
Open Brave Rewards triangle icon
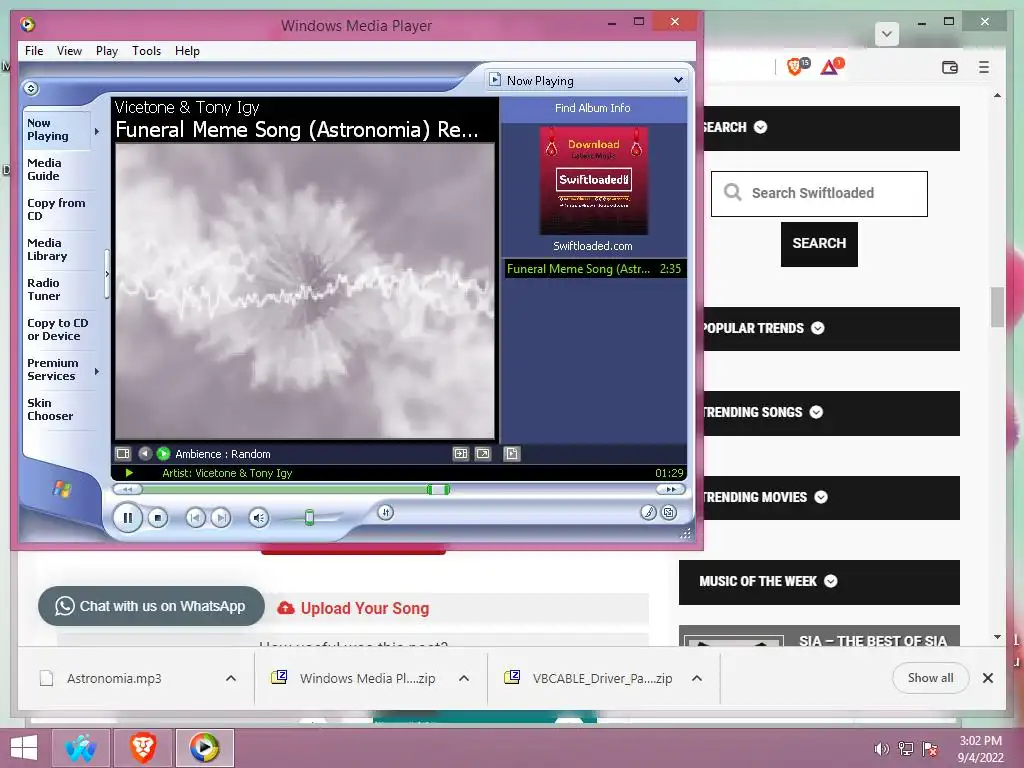point(832,66)
